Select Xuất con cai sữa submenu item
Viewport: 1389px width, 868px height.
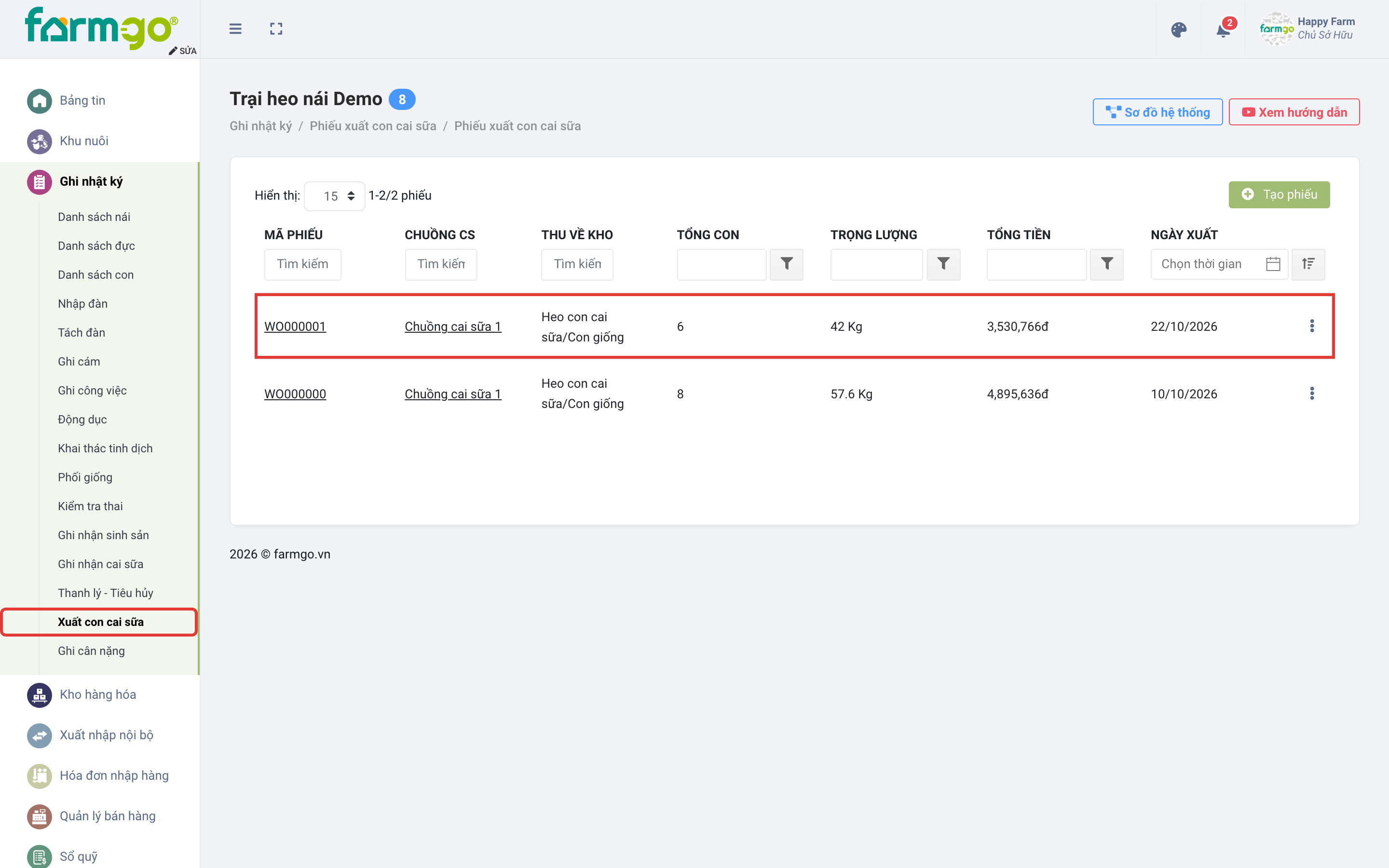click(x=100, y=622)
